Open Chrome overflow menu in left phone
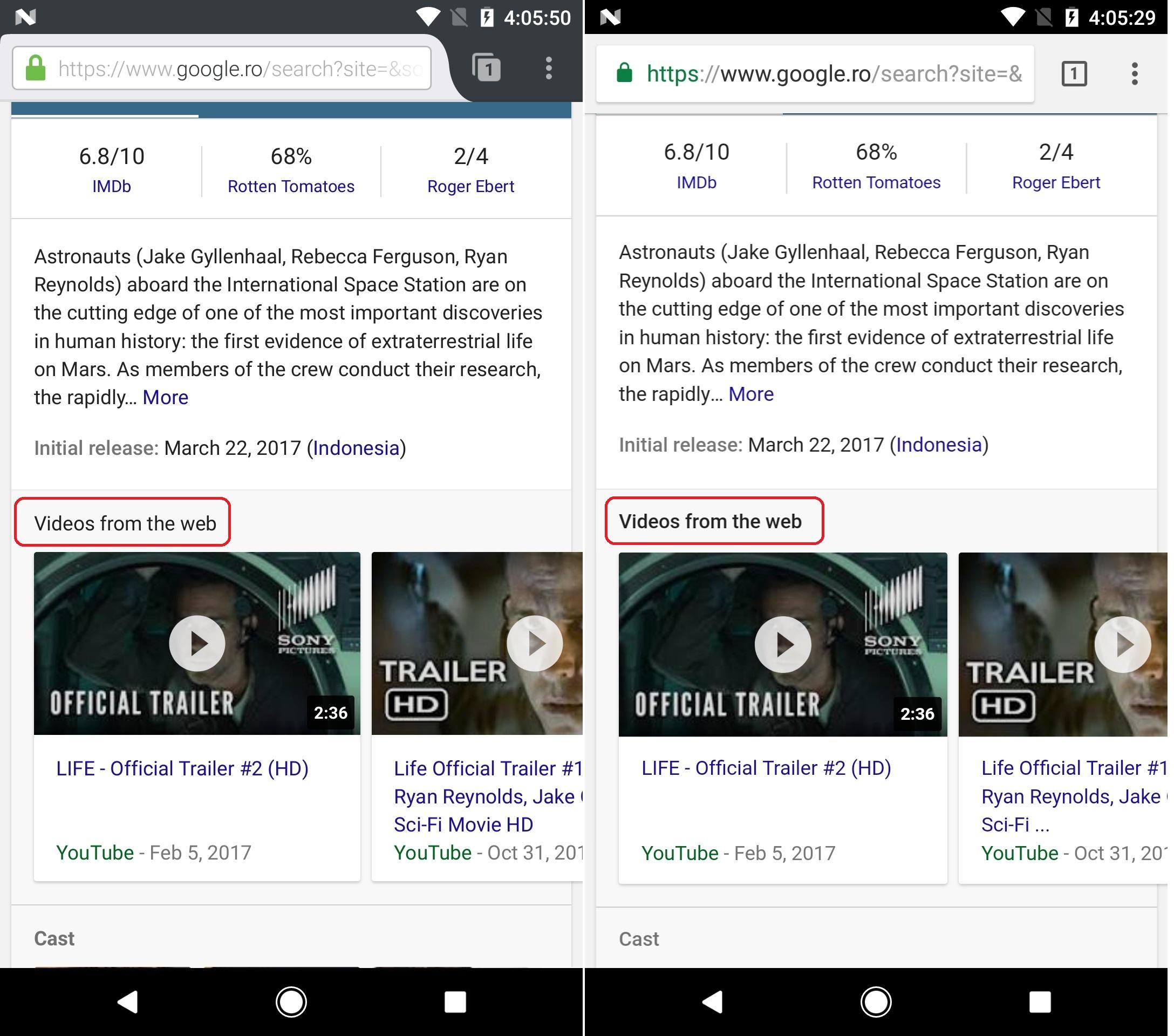Viewport: 1174px width, 1036px height. [549, 69]
